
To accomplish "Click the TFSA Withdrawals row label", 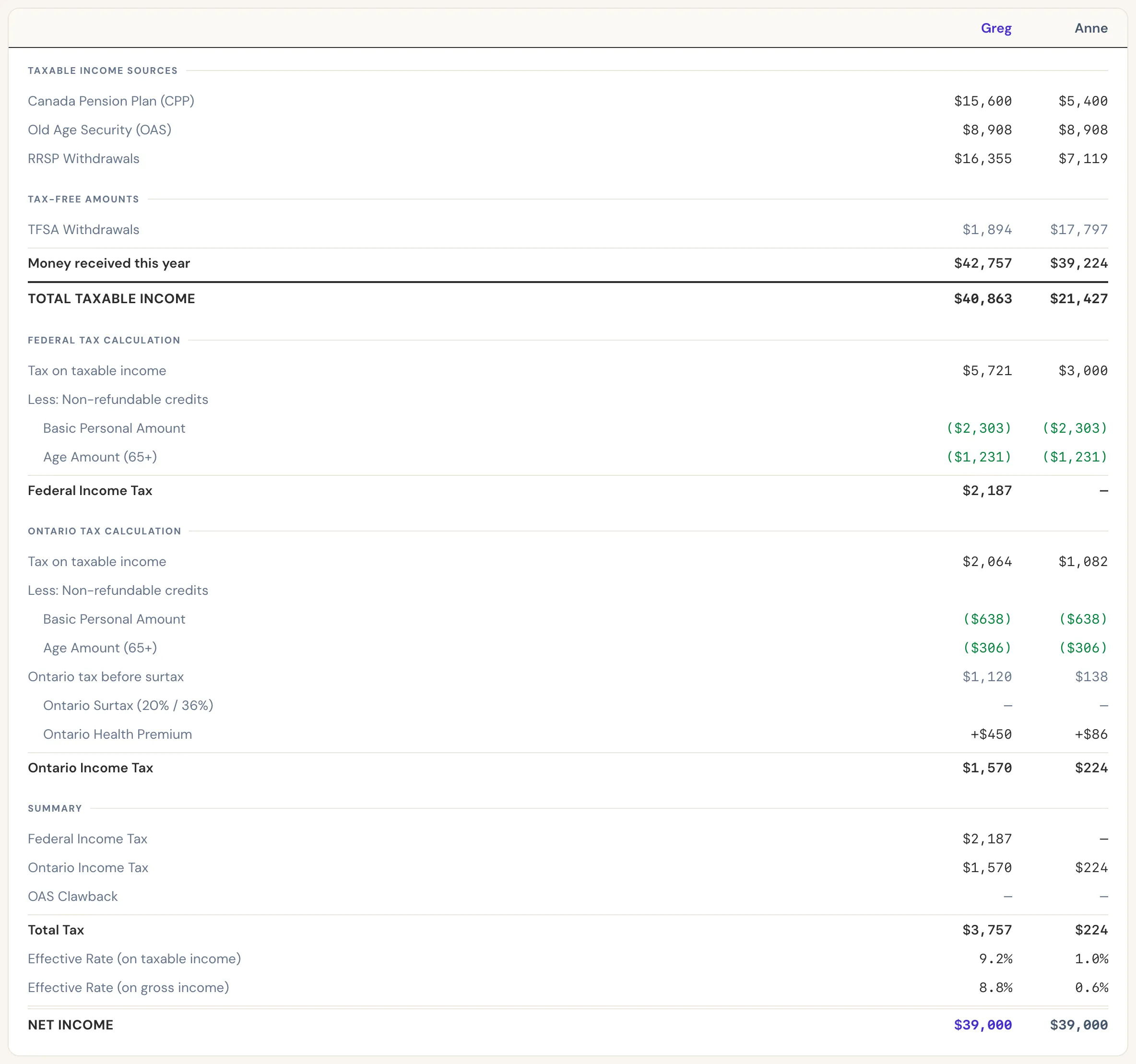I will [x=83, y=230].
